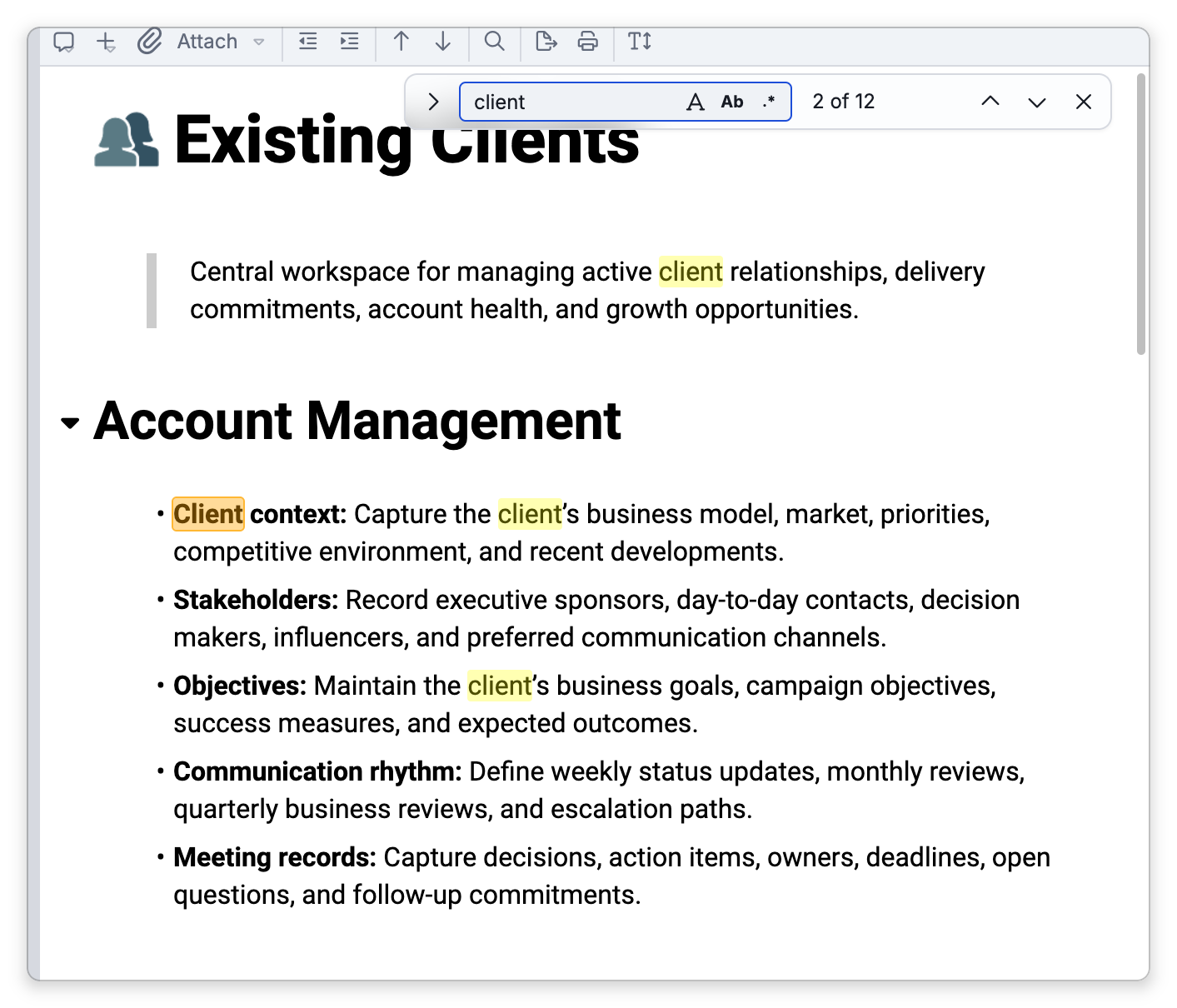Click the 'Account Management' heading

(x=357, y=421)
